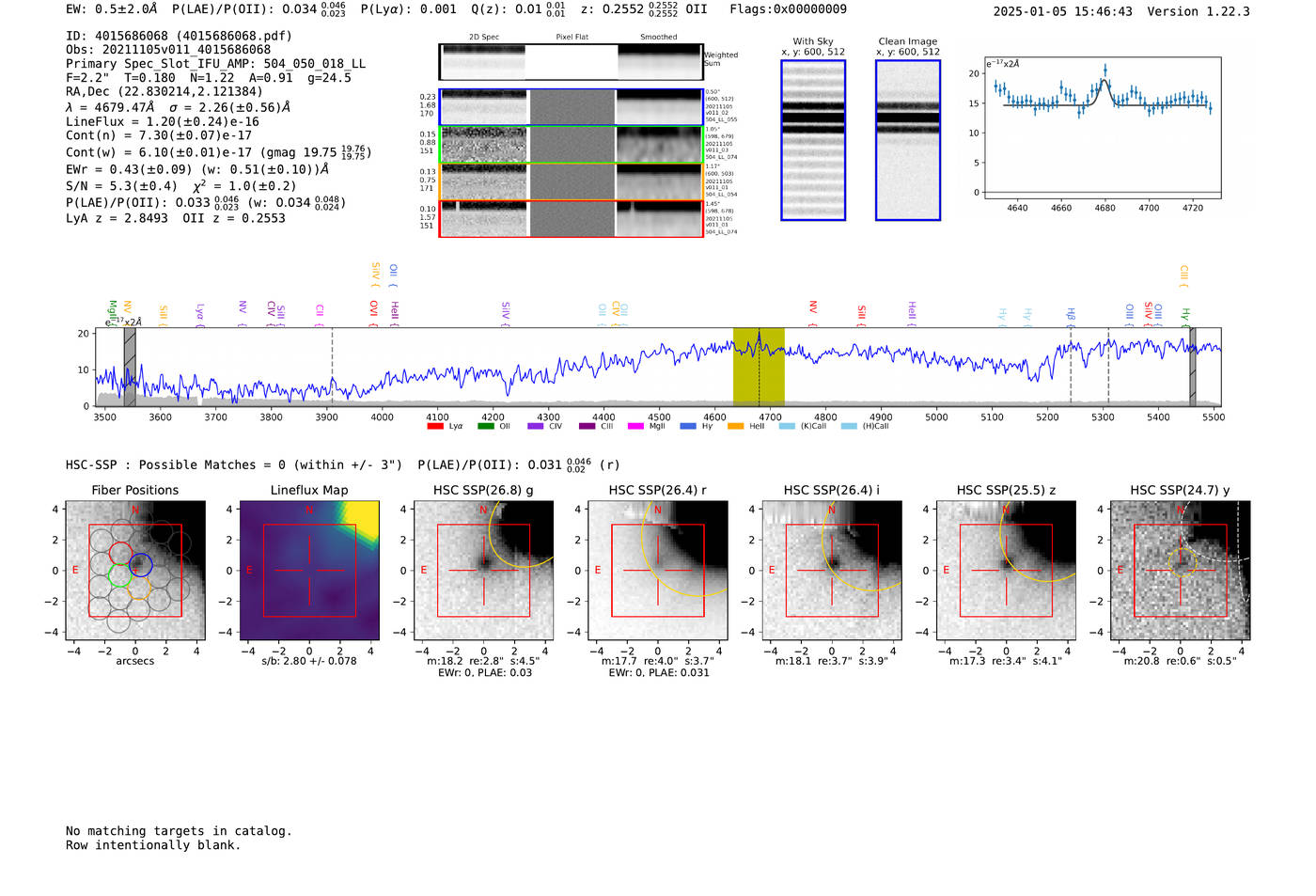Click the Flags:0x00000009 header value

coord(788,9)
